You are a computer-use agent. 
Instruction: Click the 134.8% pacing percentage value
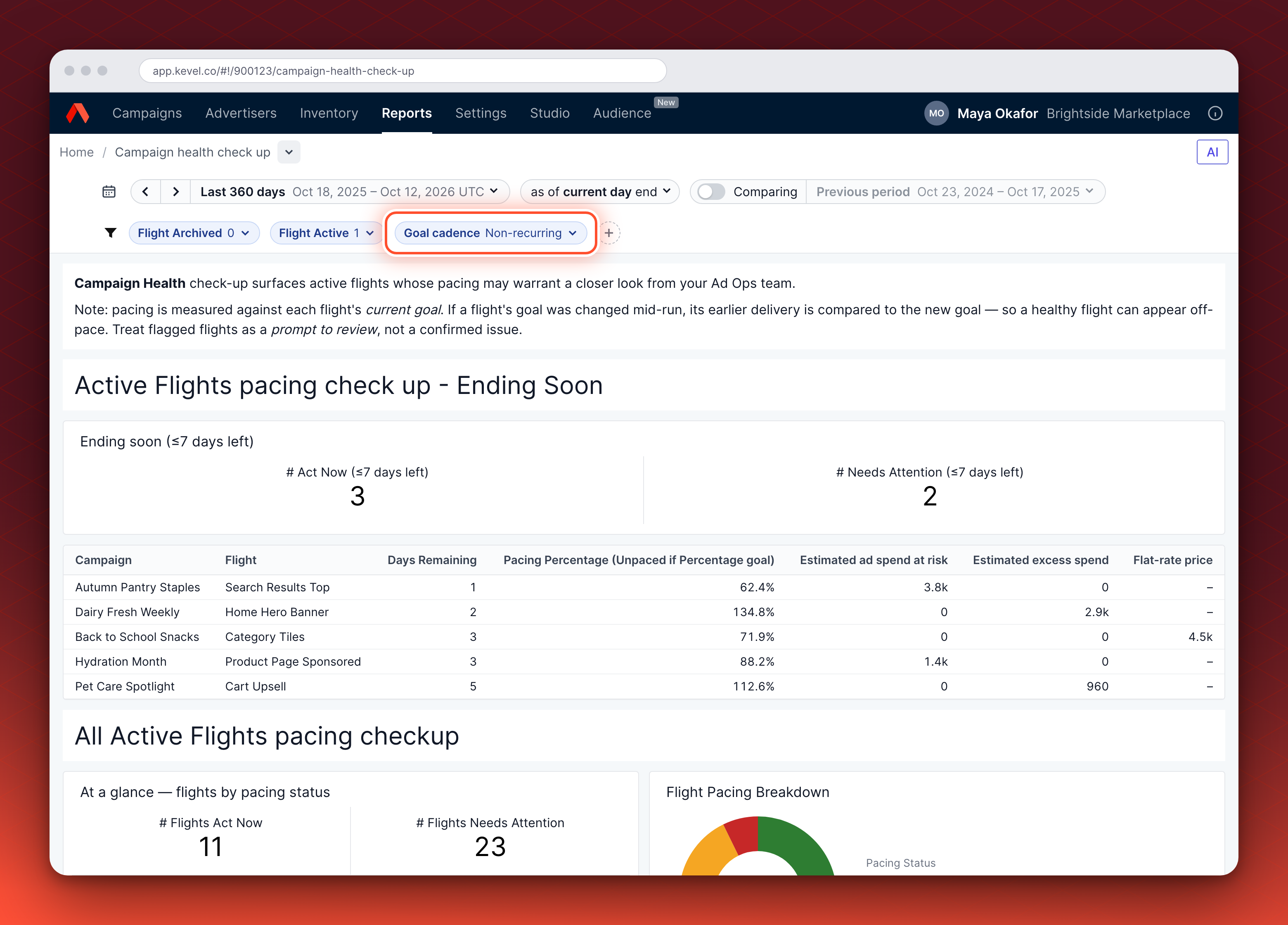tap(753, 612)
